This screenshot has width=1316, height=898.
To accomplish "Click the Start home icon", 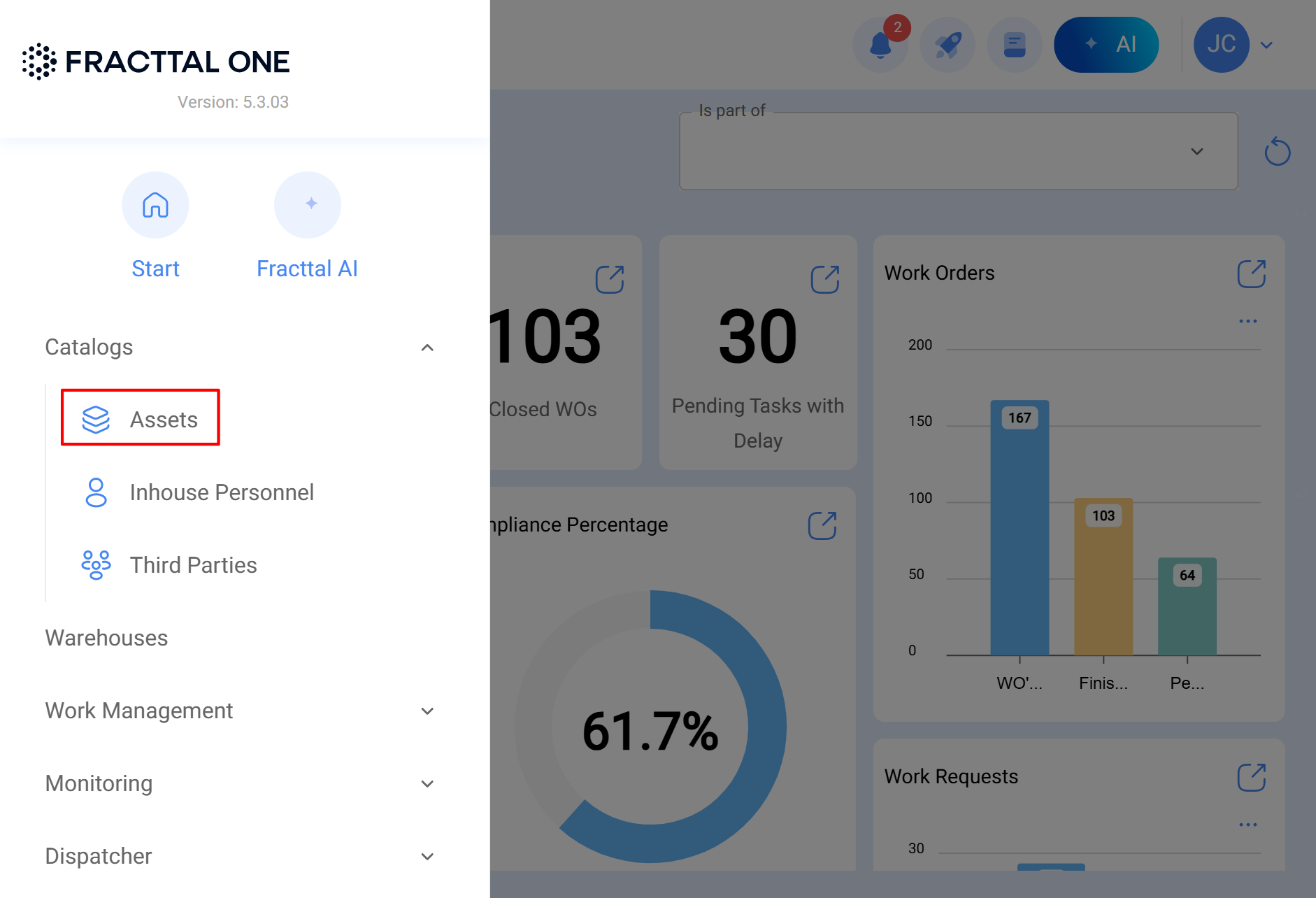I will click(x=155, y=205).
